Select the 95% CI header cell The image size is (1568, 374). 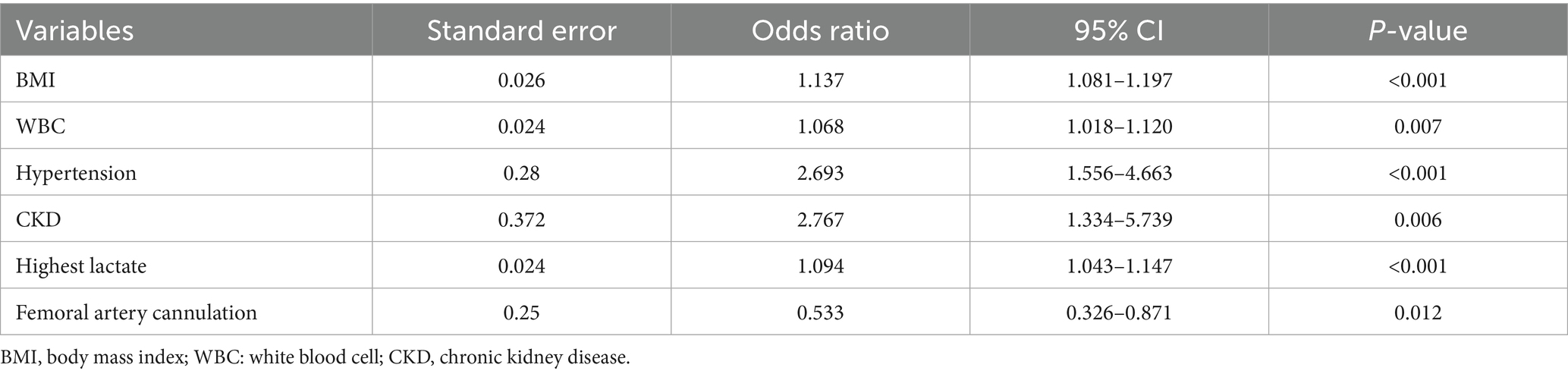(x=1118, y=31)
